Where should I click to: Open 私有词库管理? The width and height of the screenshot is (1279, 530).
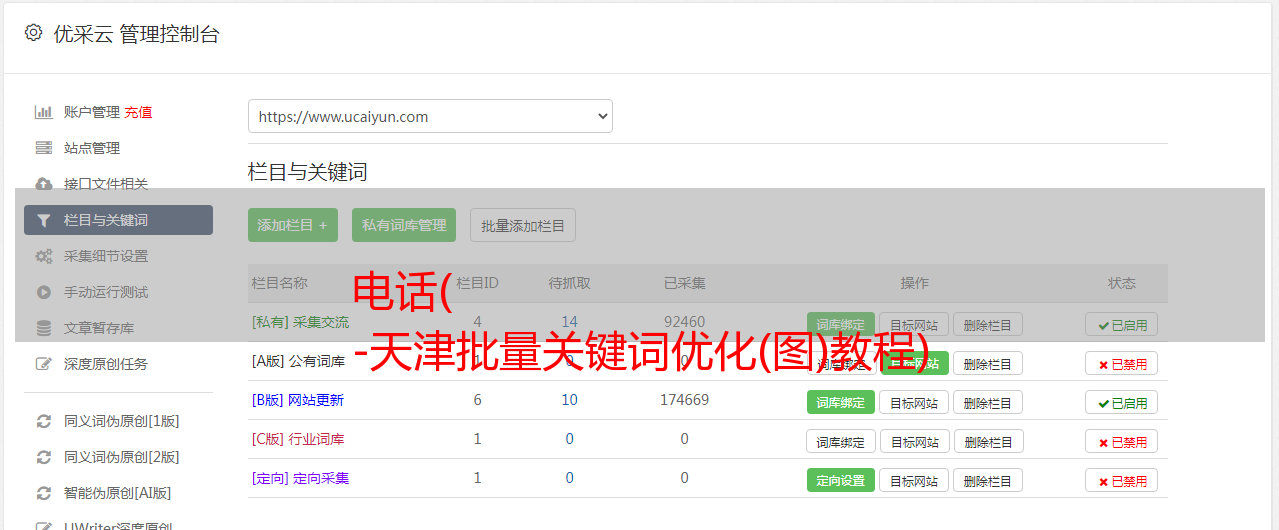click(404, 225)
